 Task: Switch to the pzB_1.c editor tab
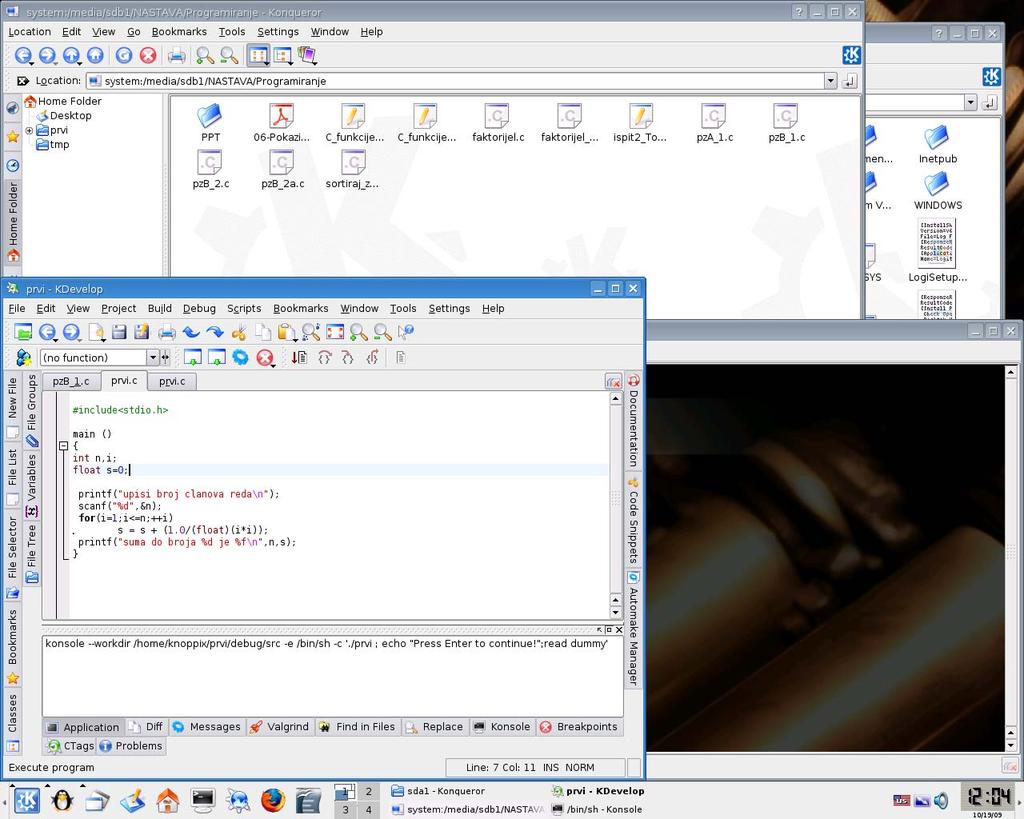pyautogui.click(x=71, y=381)
